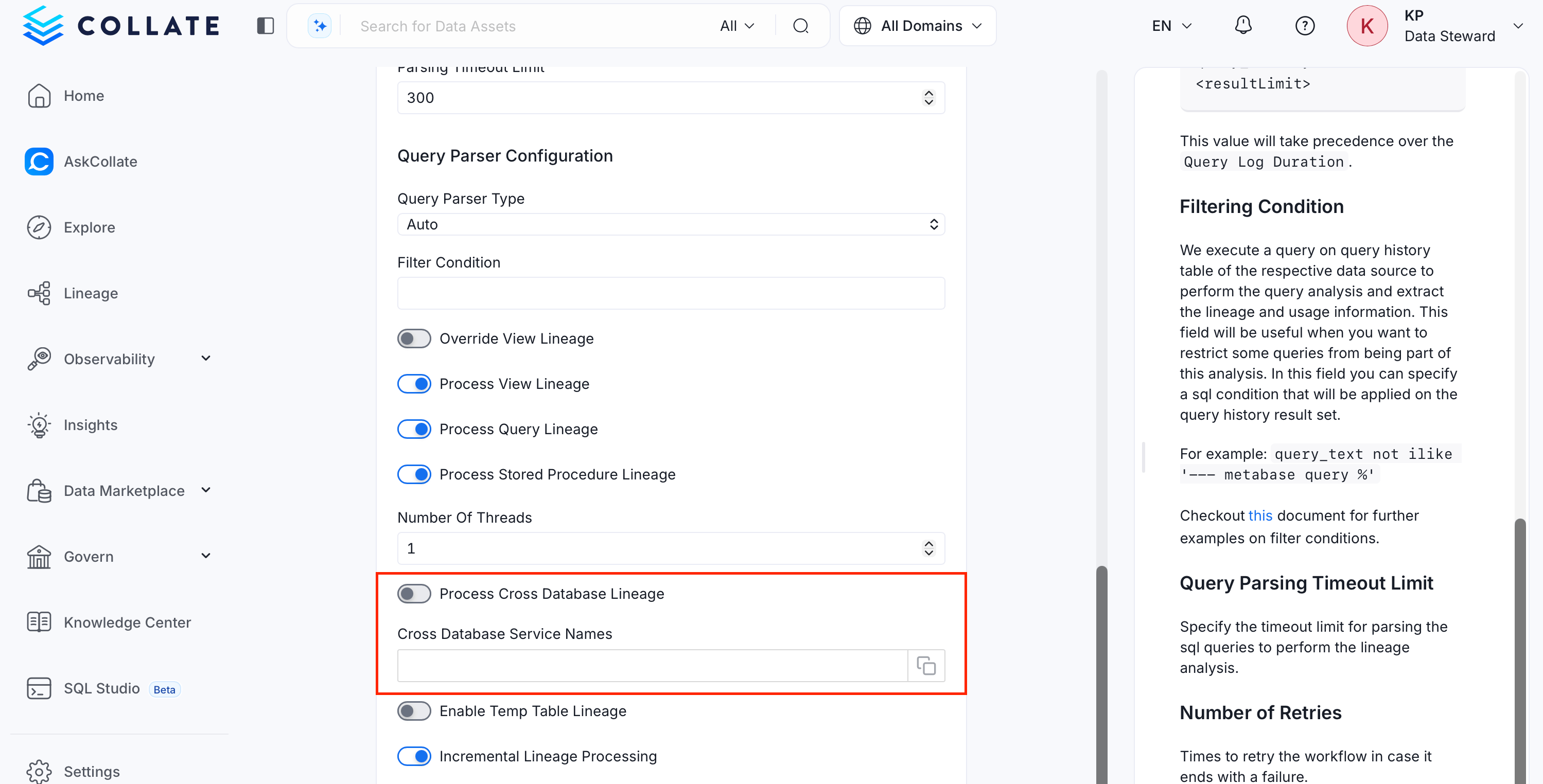Click the Query Log Duration code text
The height and width of the screenshot is (784, 1543).
click(x=1263, y=162)
